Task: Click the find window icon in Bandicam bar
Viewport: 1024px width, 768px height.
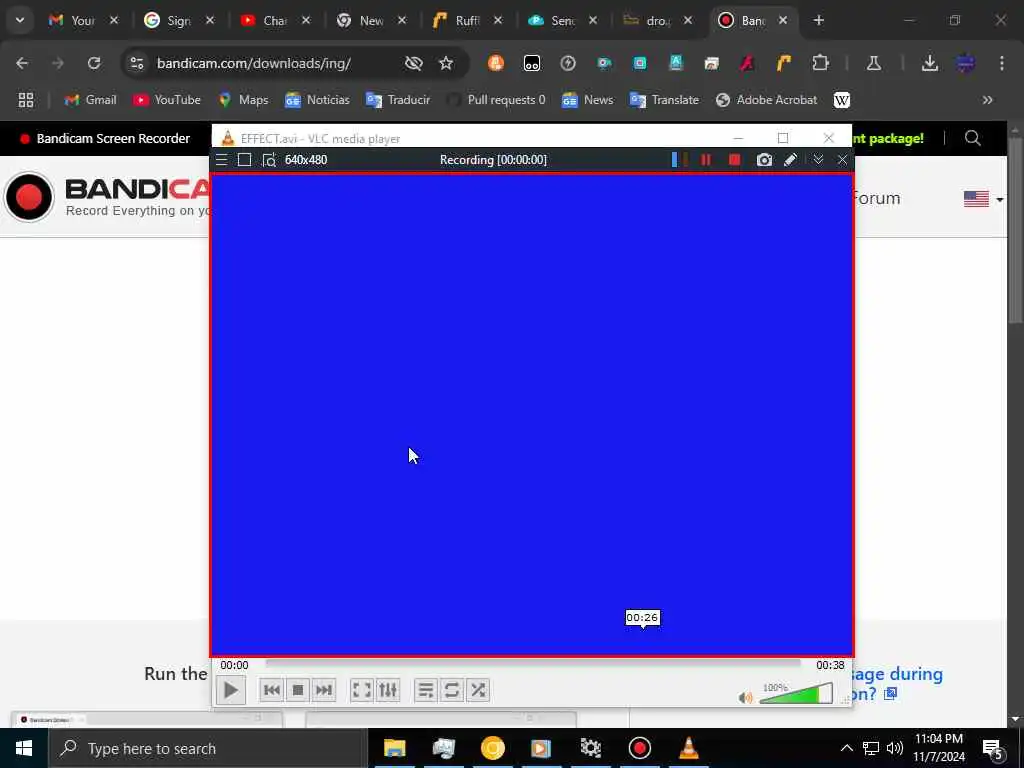Action: pyautogui.click(x=269, y=160)
